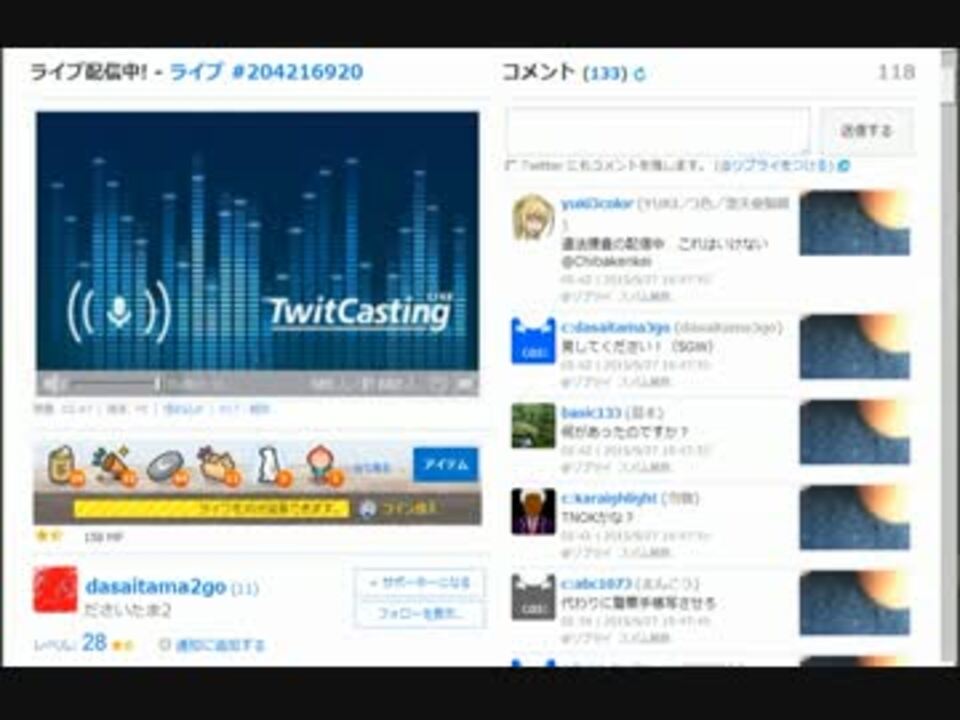
Task: Toggle the post comment to Twitter checkbox
Action: pyautogui.click(x=509, y=166)
